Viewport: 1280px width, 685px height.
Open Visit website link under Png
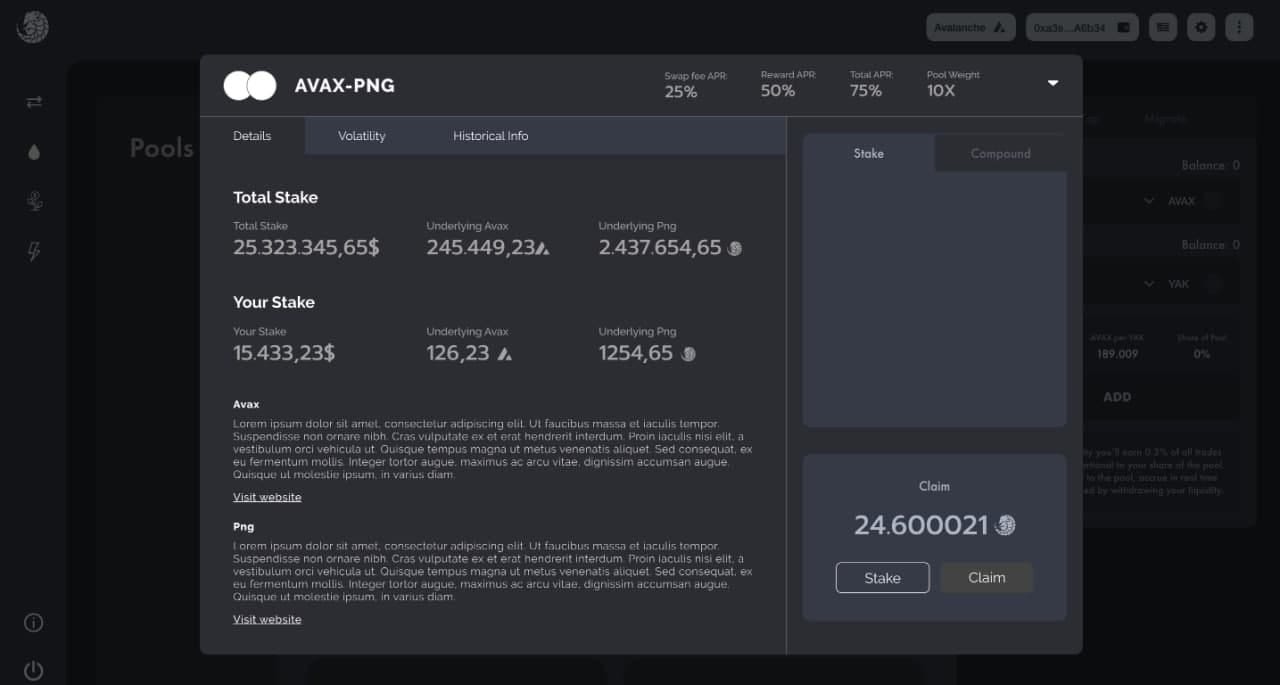[267, 619]
